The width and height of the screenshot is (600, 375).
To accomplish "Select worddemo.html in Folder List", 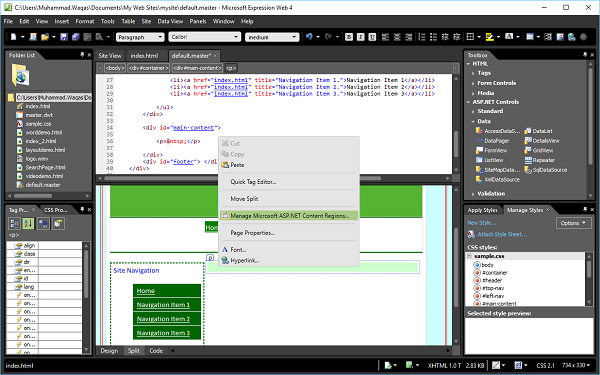I will click(44, 132).
